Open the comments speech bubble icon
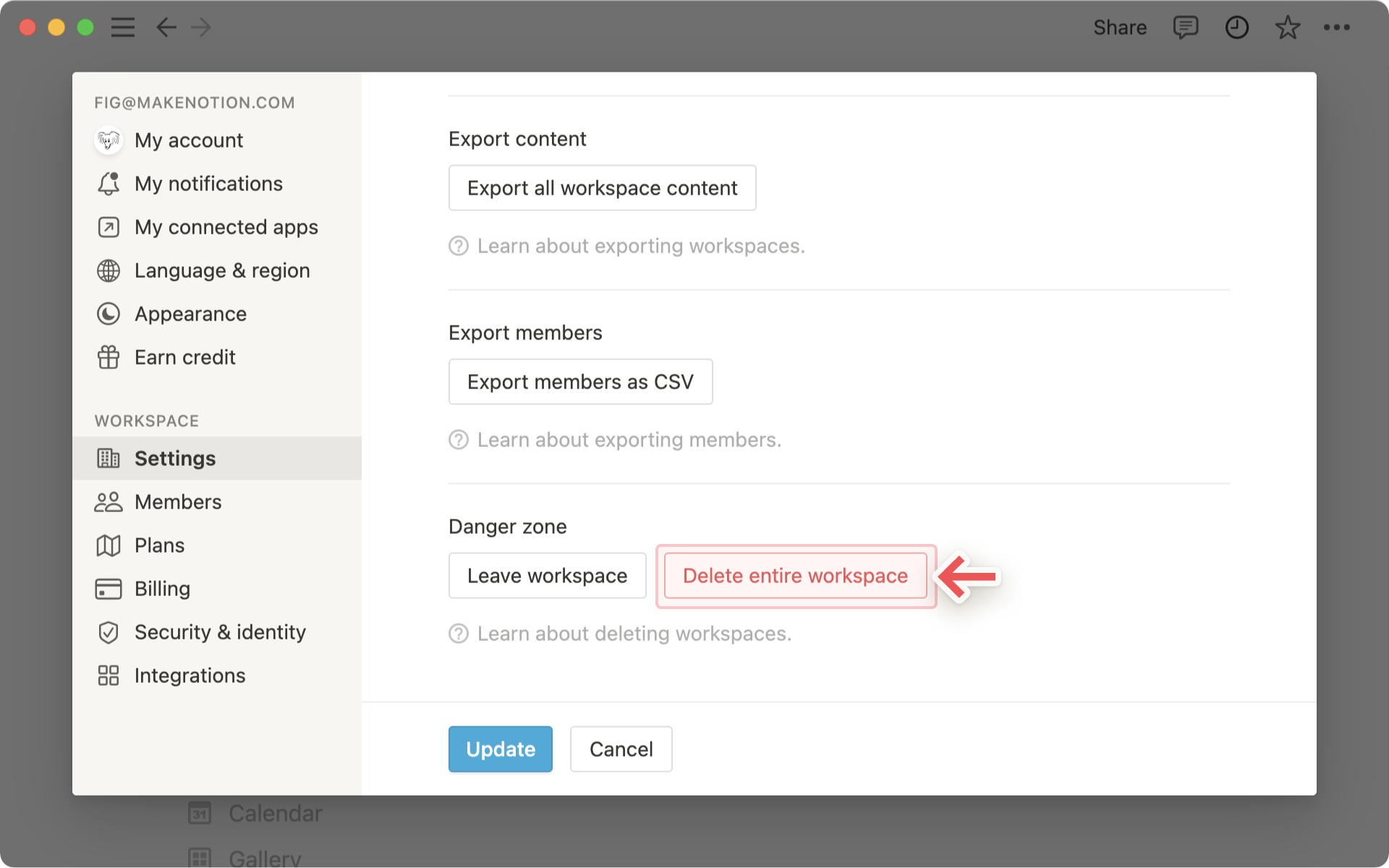The image size is (1389, 868). (x=1185, y=27)
